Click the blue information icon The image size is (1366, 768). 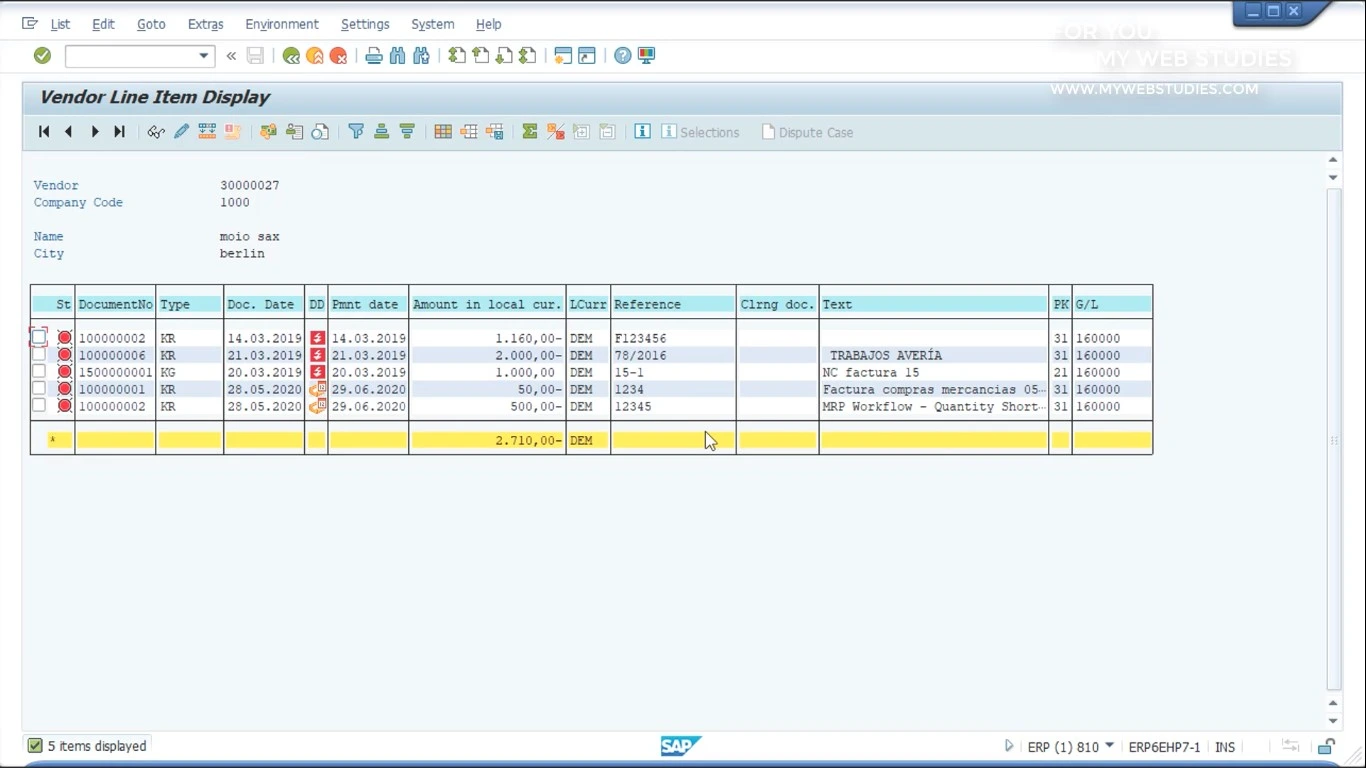(x=643, y=132)
